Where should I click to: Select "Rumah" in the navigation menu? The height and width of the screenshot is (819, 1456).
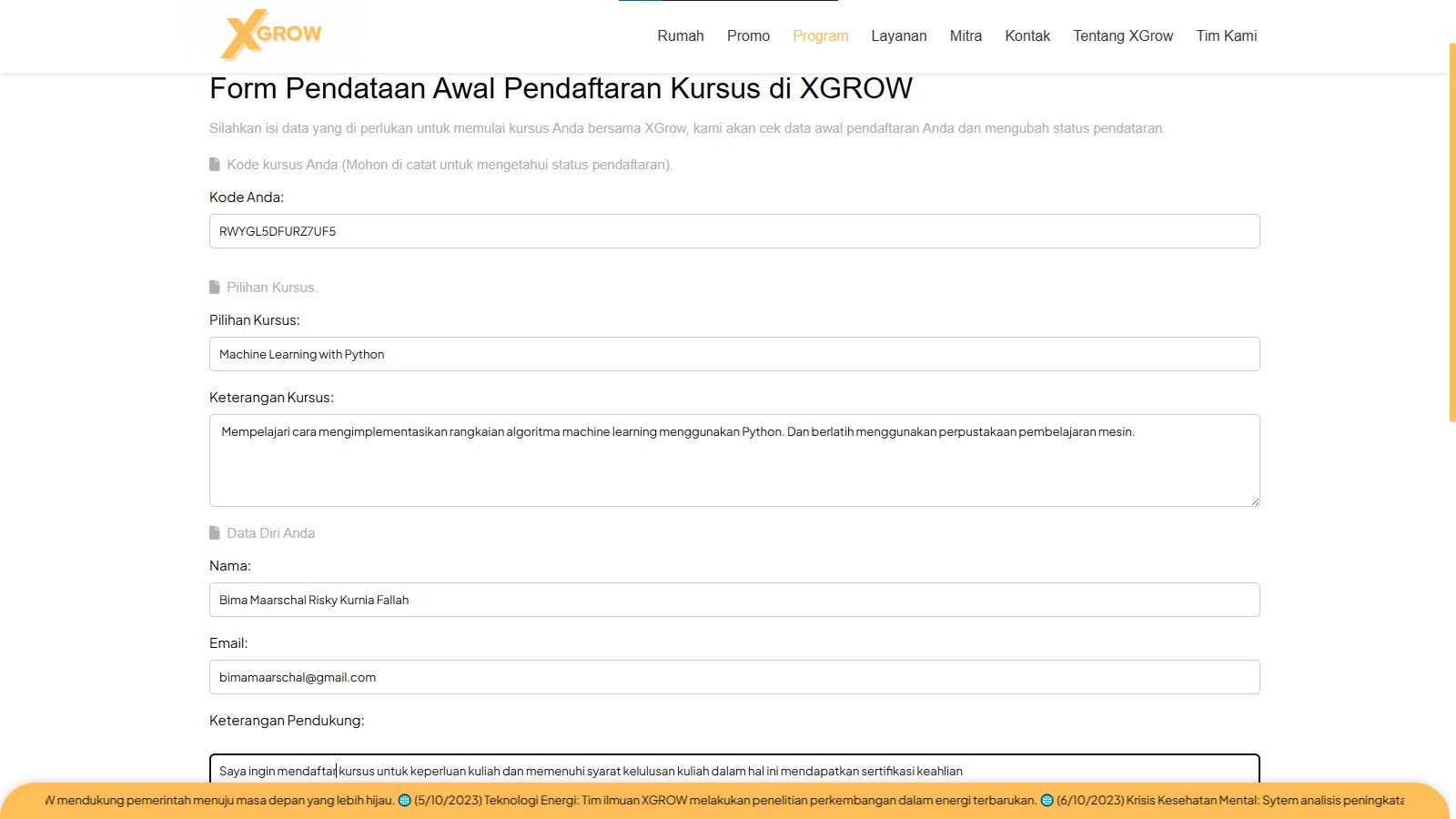coord(680,35)
